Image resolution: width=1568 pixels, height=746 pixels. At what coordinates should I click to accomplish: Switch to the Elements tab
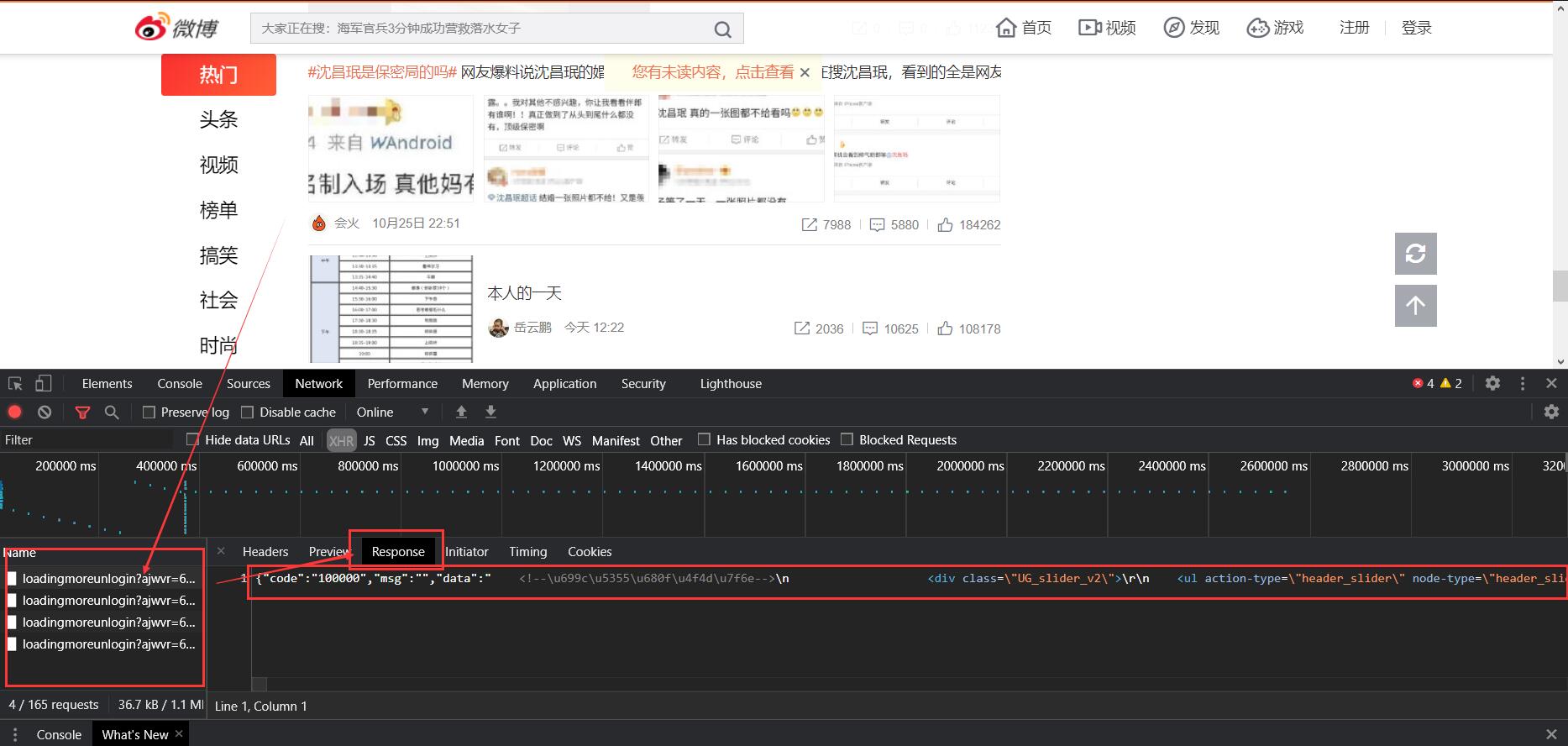coord(107,384)
